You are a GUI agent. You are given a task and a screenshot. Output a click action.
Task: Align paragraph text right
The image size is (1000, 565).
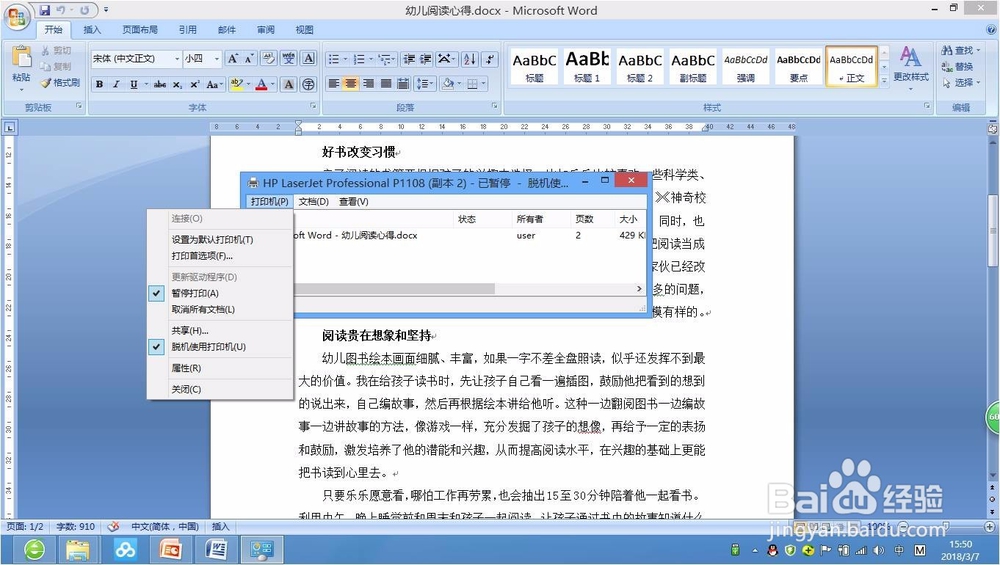368,84
